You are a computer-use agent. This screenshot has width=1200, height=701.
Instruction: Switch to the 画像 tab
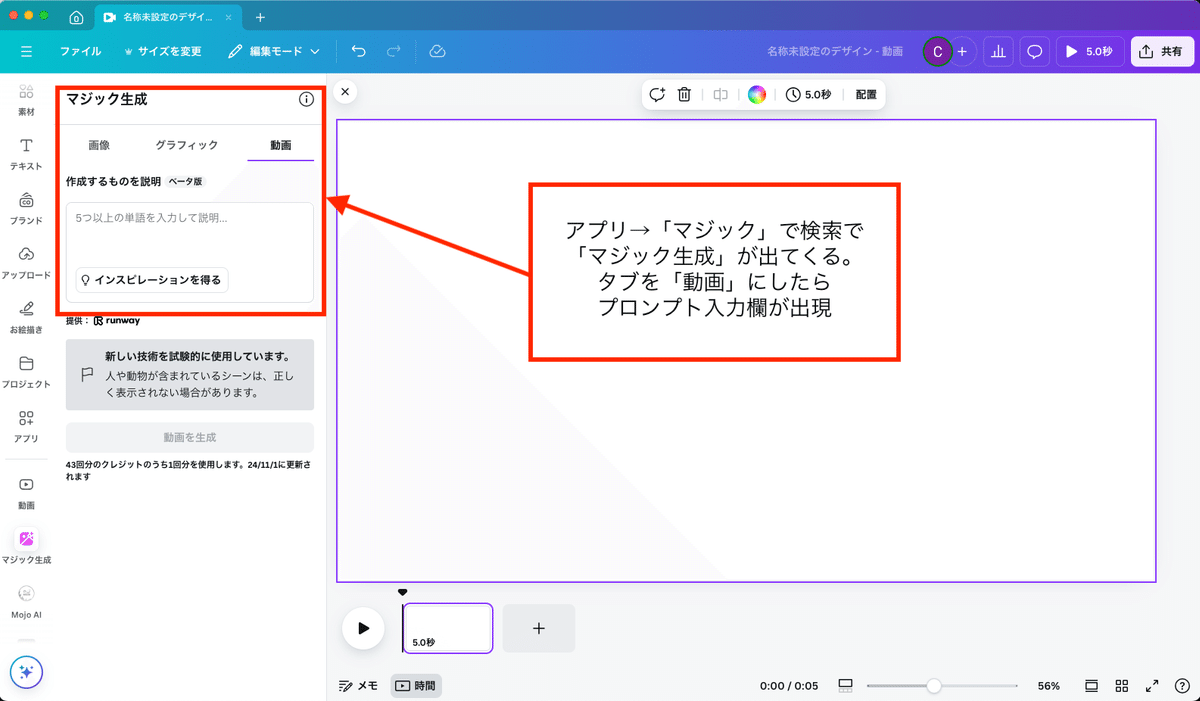pos(99,145)
